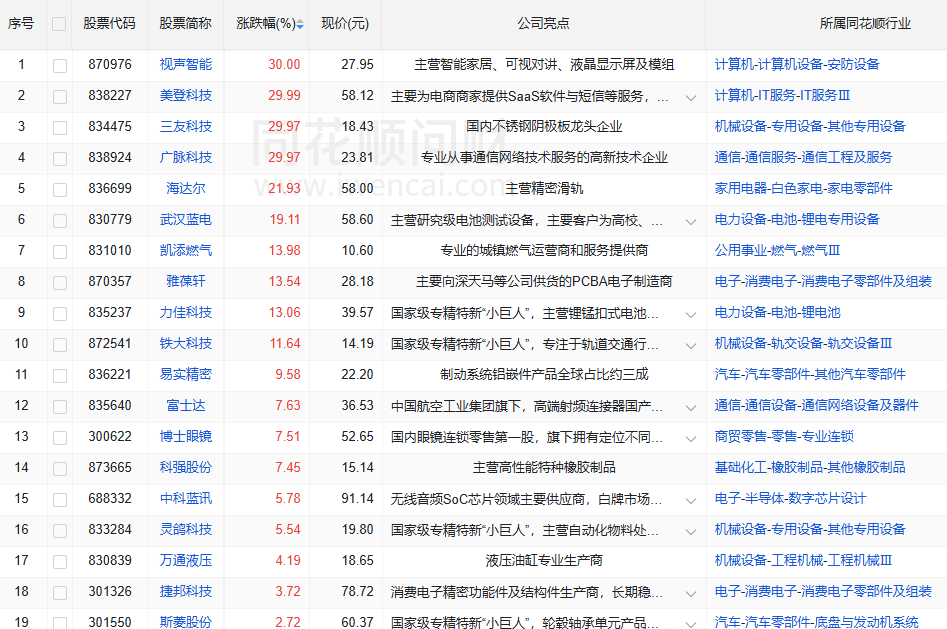The height and width of the screenshot is (629, 947).
Task: Expand the company highlight for 美登科技
Action: click(691, 97)
